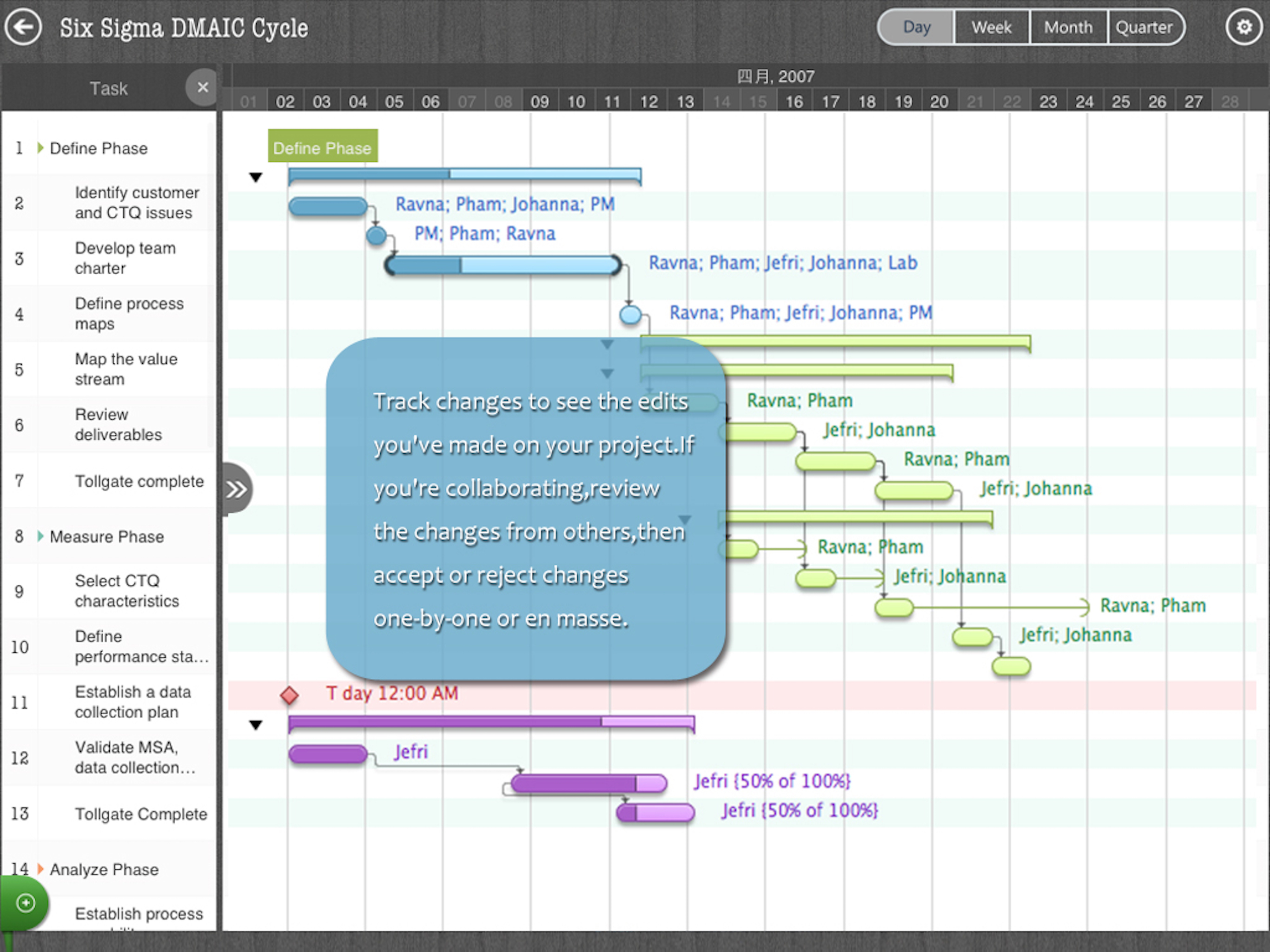Screen dimensions: 1270x952
Task: Switch timeline to Month view
Action: coord(1068,27)
